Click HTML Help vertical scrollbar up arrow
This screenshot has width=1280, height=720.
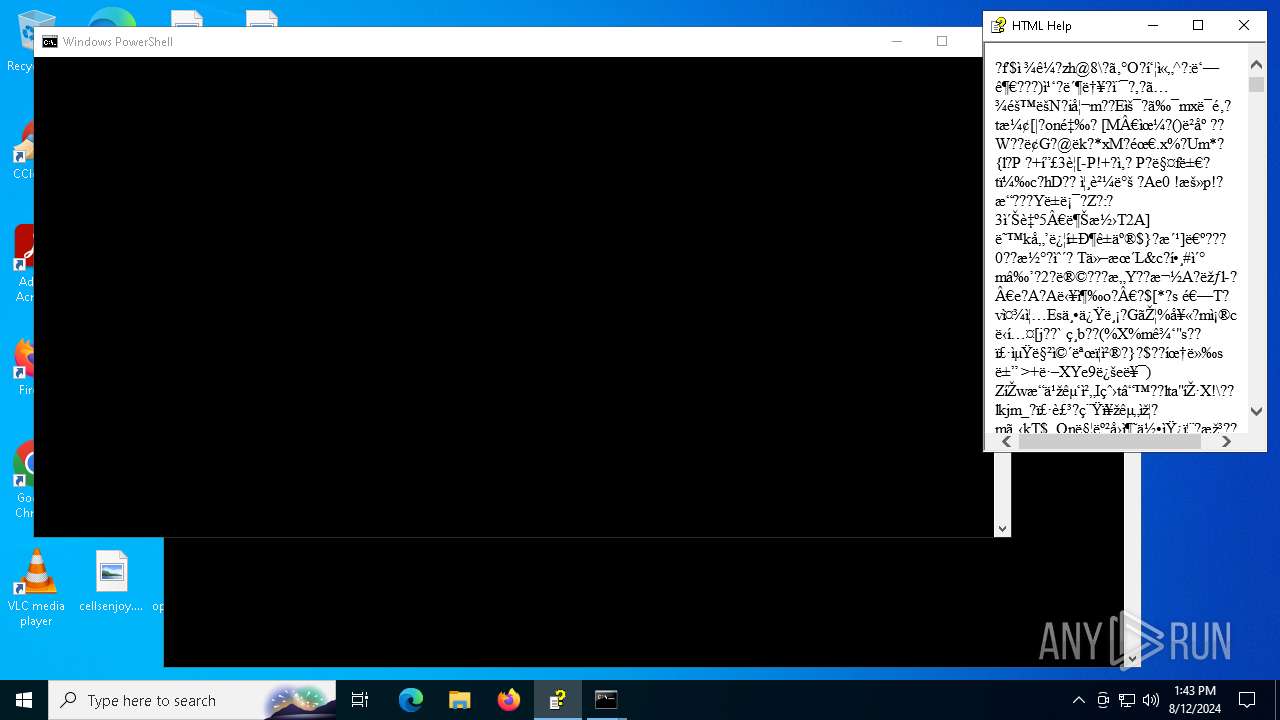(1256, 66)
